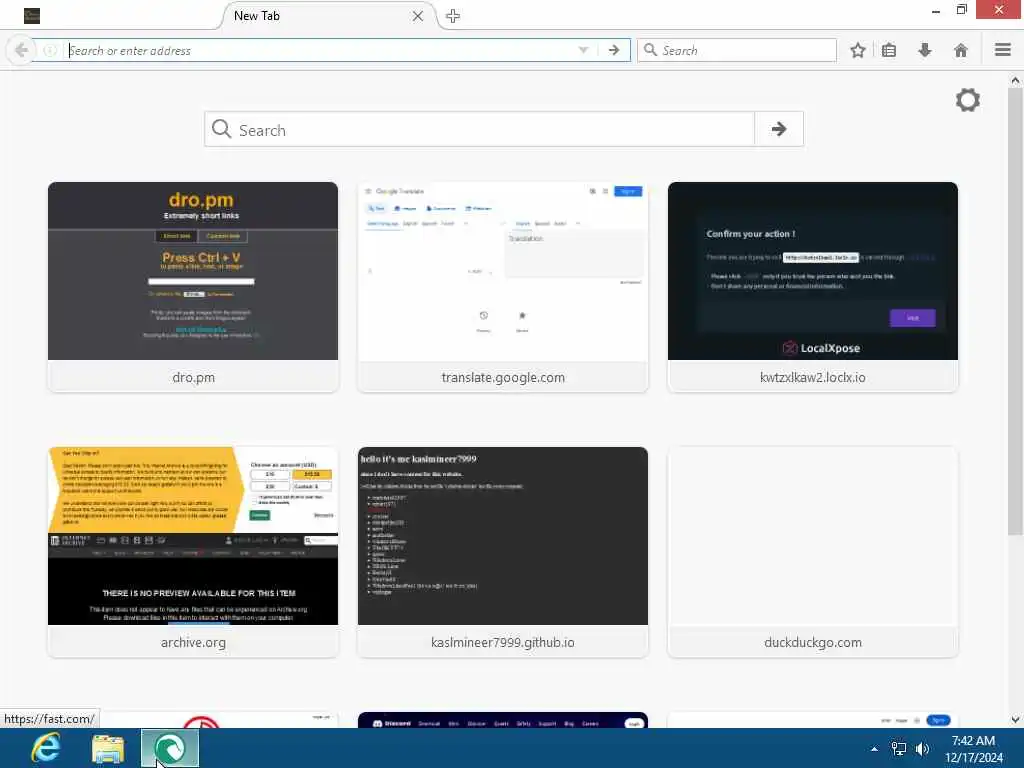This screenshot has width=1024, height=768.
Task: Open the Discord tile at the bottom
Action: 503,720
